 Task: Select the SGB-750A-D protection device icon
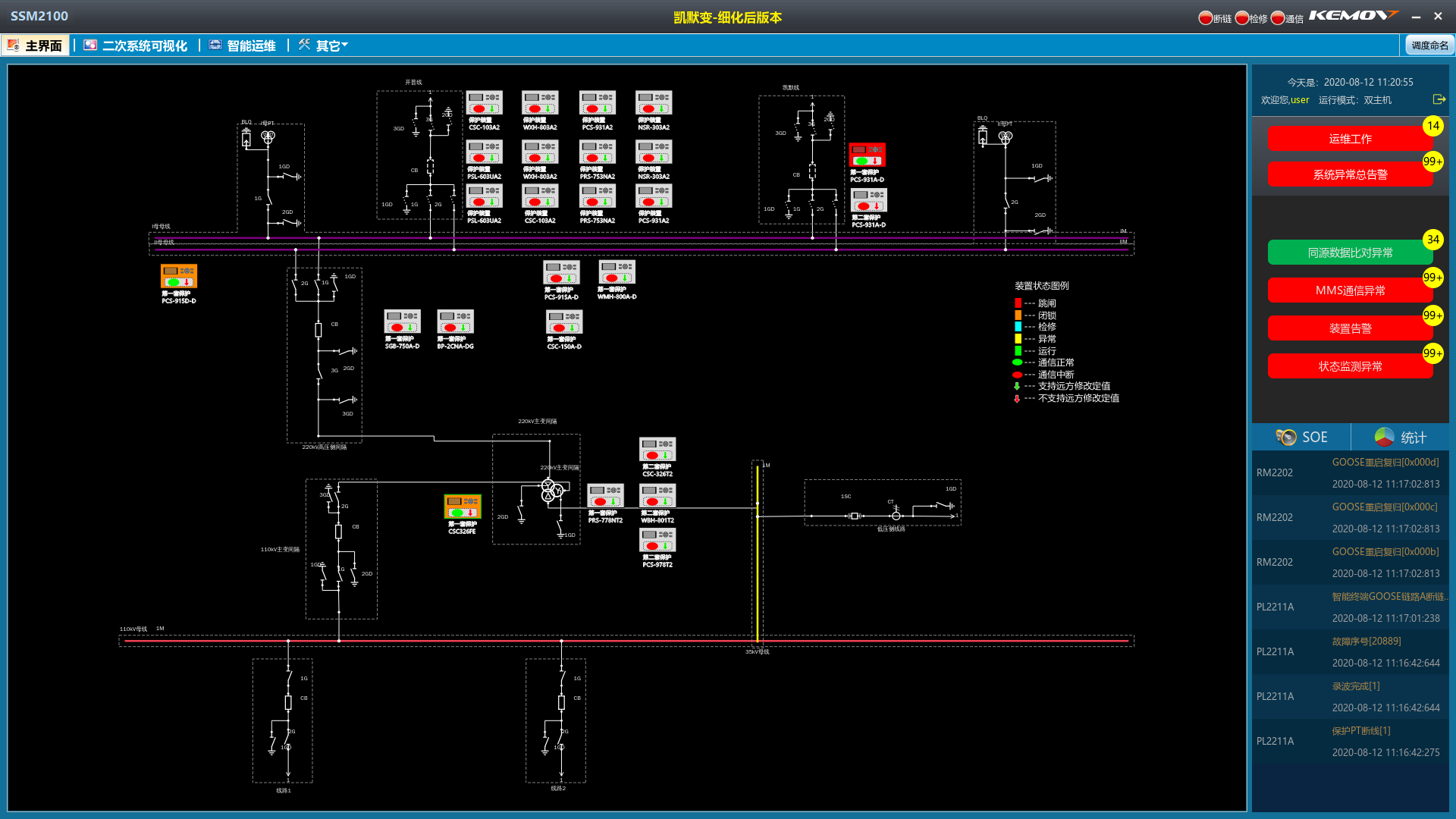[402, 322]
